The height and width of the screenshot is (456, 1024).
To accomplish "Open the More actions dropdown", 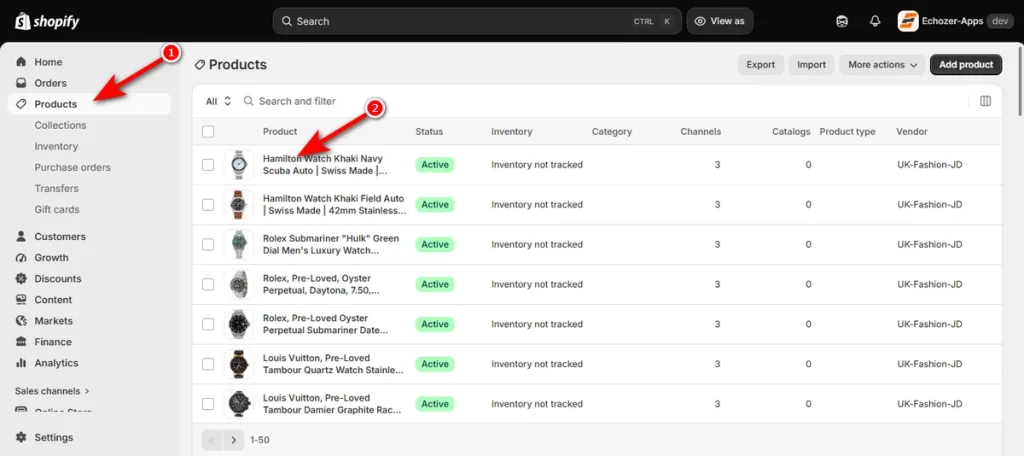I will 882,65.
